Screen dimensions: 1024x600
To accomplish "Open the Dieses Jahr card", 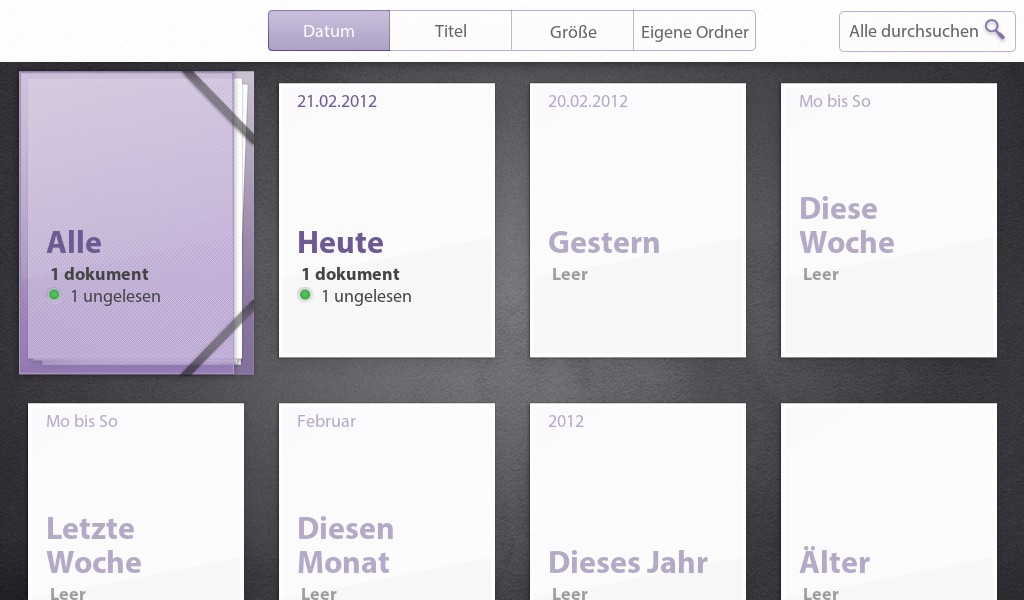I will point(637,501).
